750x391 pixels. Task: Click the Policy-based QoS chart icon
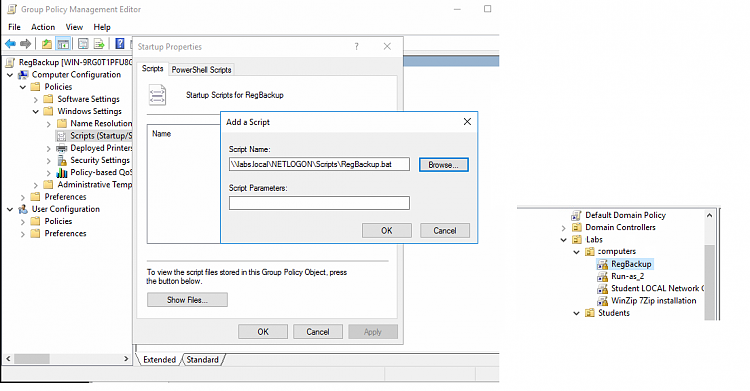click(61, 172)
